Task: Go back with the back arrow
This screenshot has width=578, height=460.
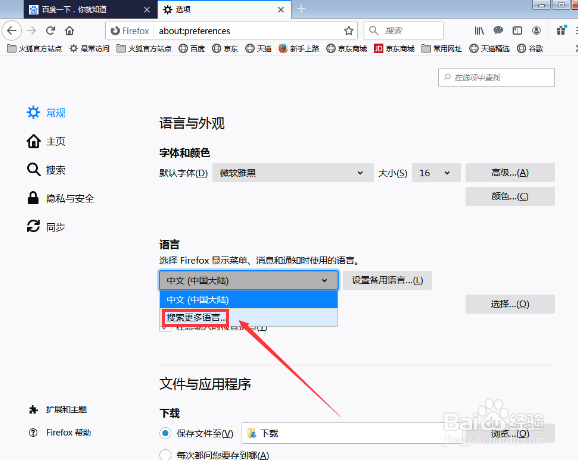Action: [12, 31]
